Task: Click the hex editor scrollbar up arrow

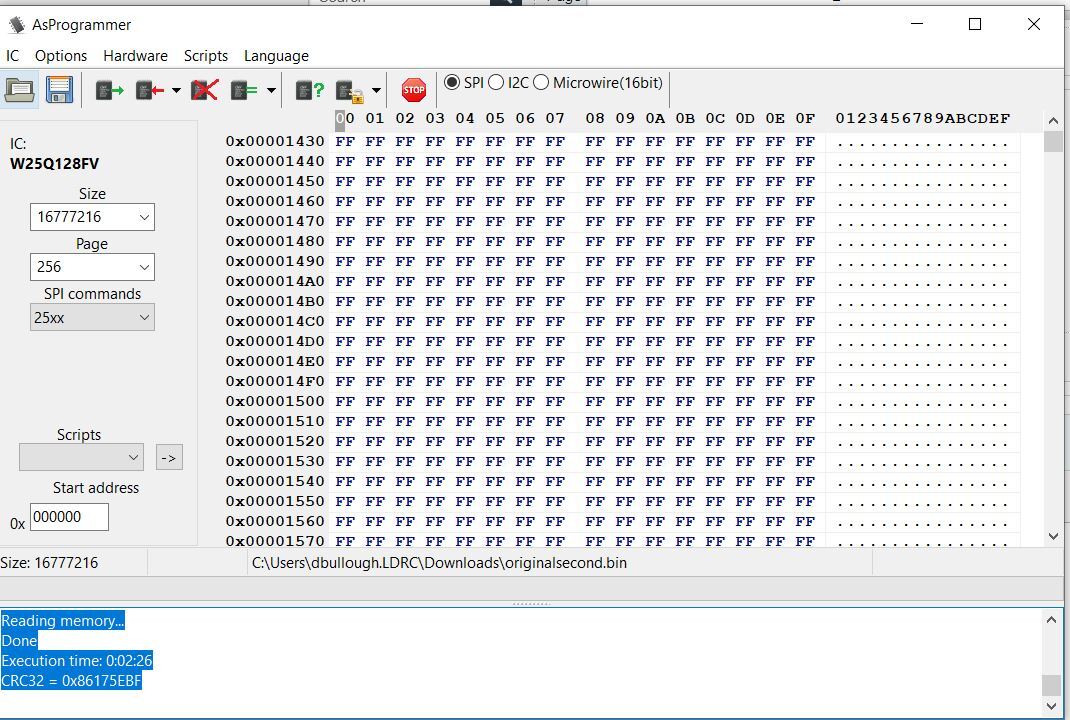Action: click(1053, 121)
